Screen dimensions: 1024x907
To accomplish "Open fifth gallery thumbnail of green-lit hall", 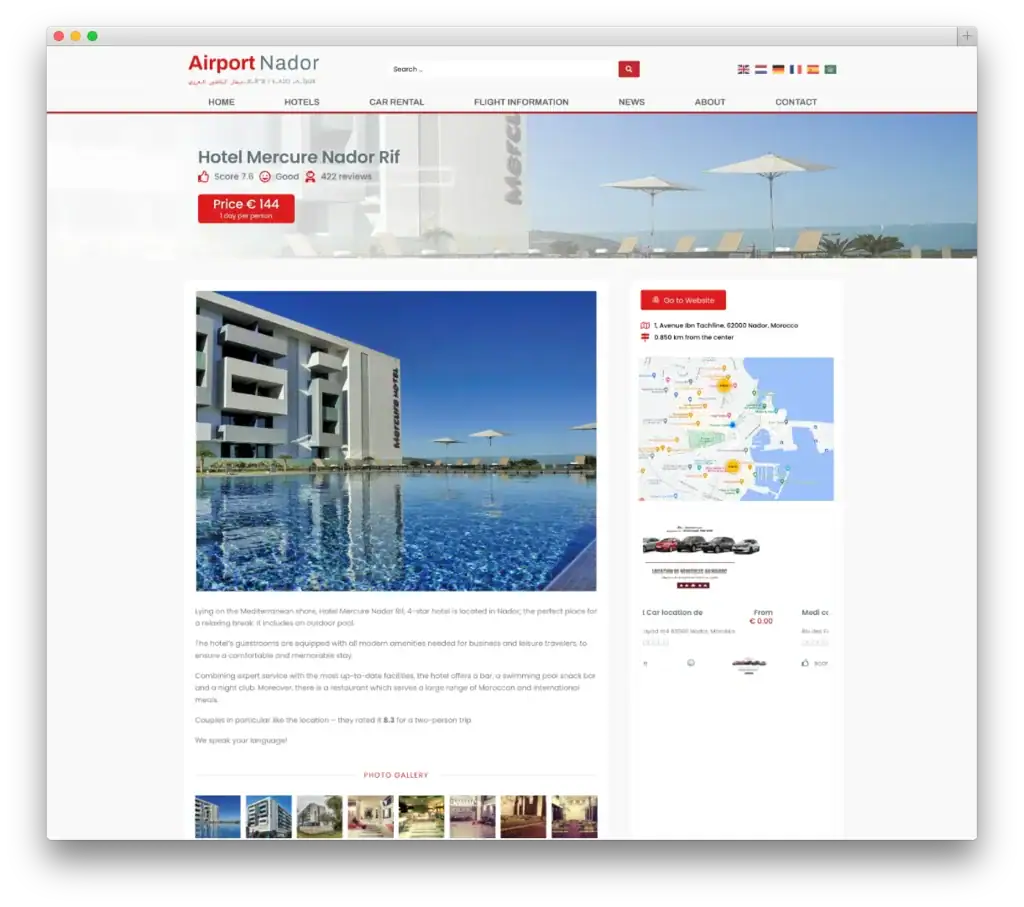I will [421, 816].
